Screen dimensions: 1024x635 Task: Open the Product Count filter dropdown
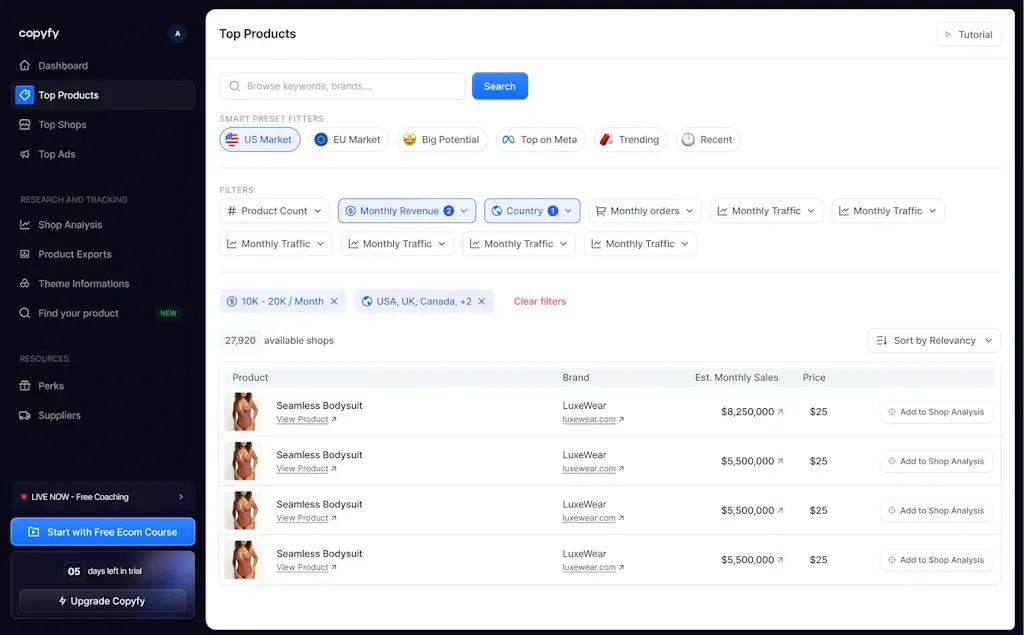(x=274, y=211)
